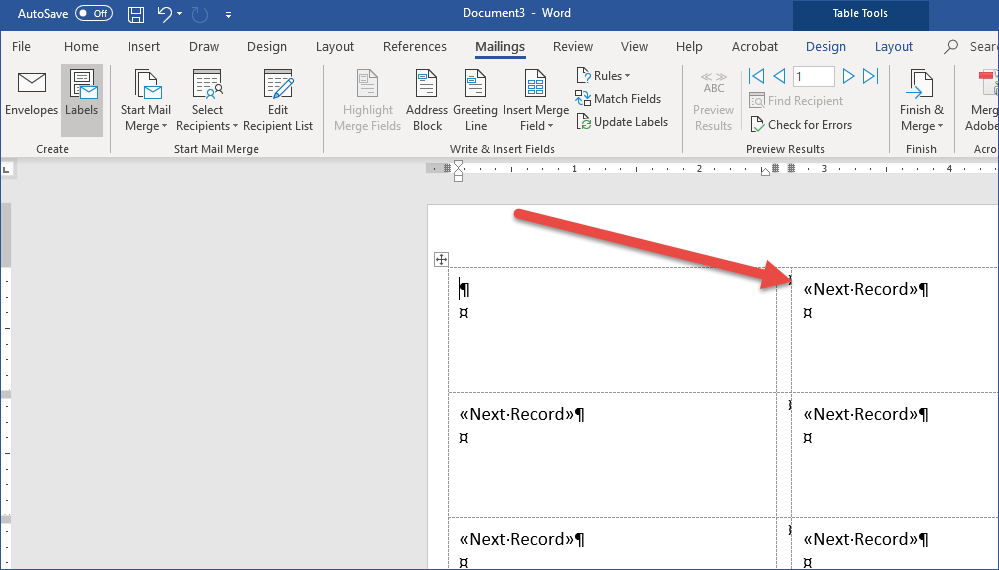Screen dimensions: 999x570
Task: Open the Start Mail Merge dropdown
Action: coord(146,101)
